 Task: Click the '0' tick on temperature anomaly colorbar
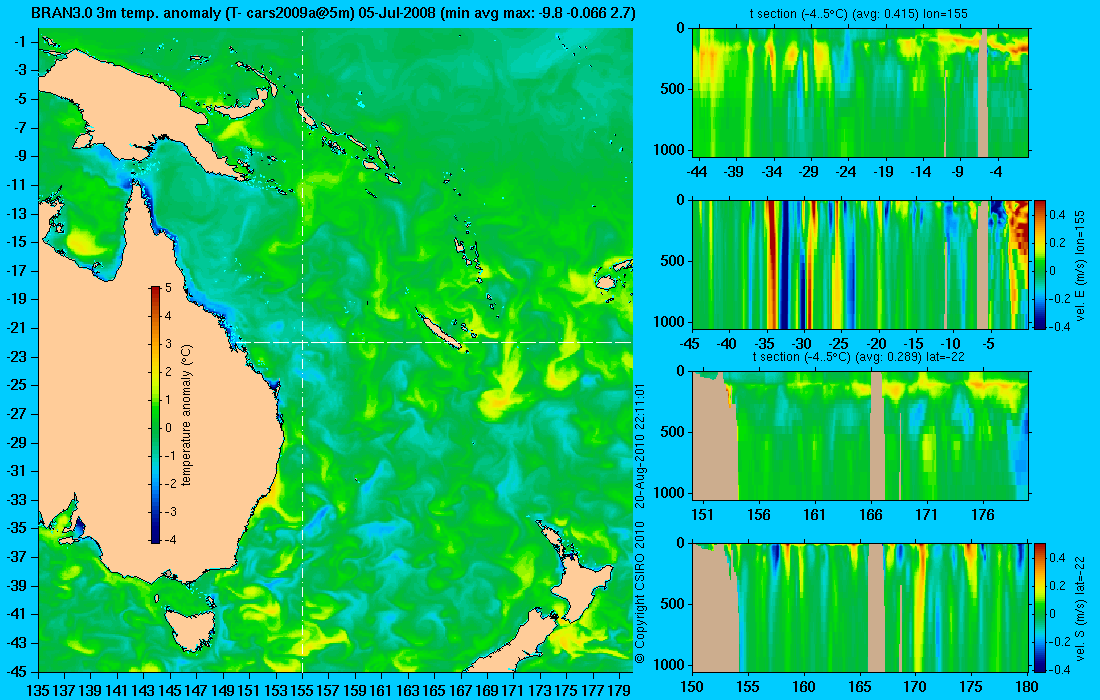(168, 428)
